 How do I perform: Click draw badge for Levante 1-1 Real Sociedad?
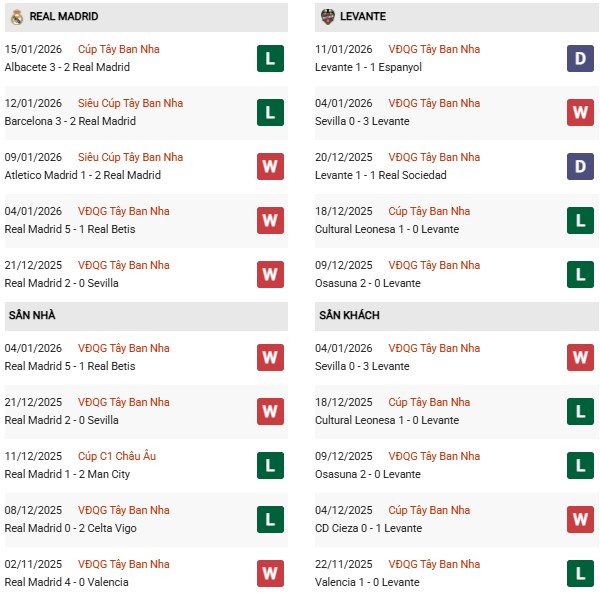[580, 167]
